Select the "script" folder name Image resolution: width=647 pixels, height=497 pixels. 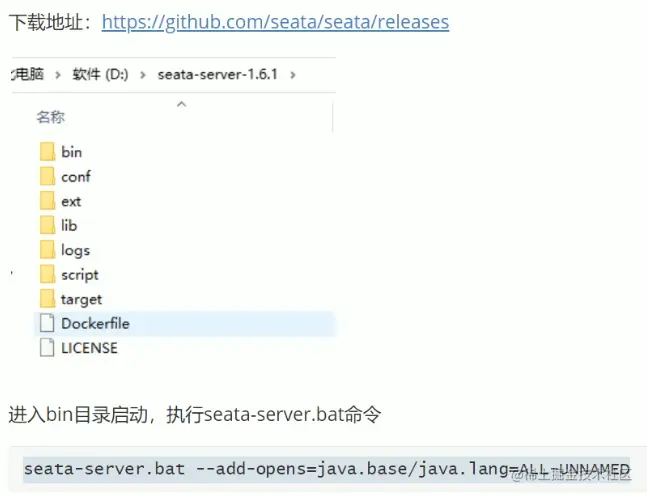[x=80, y=275]
